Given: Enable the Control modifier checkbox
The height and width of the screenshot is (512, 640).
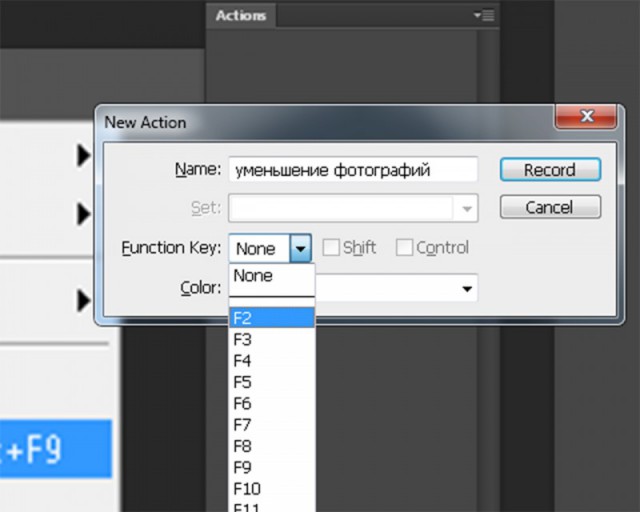Looking at the screenshot, I should tap(404, 247).
